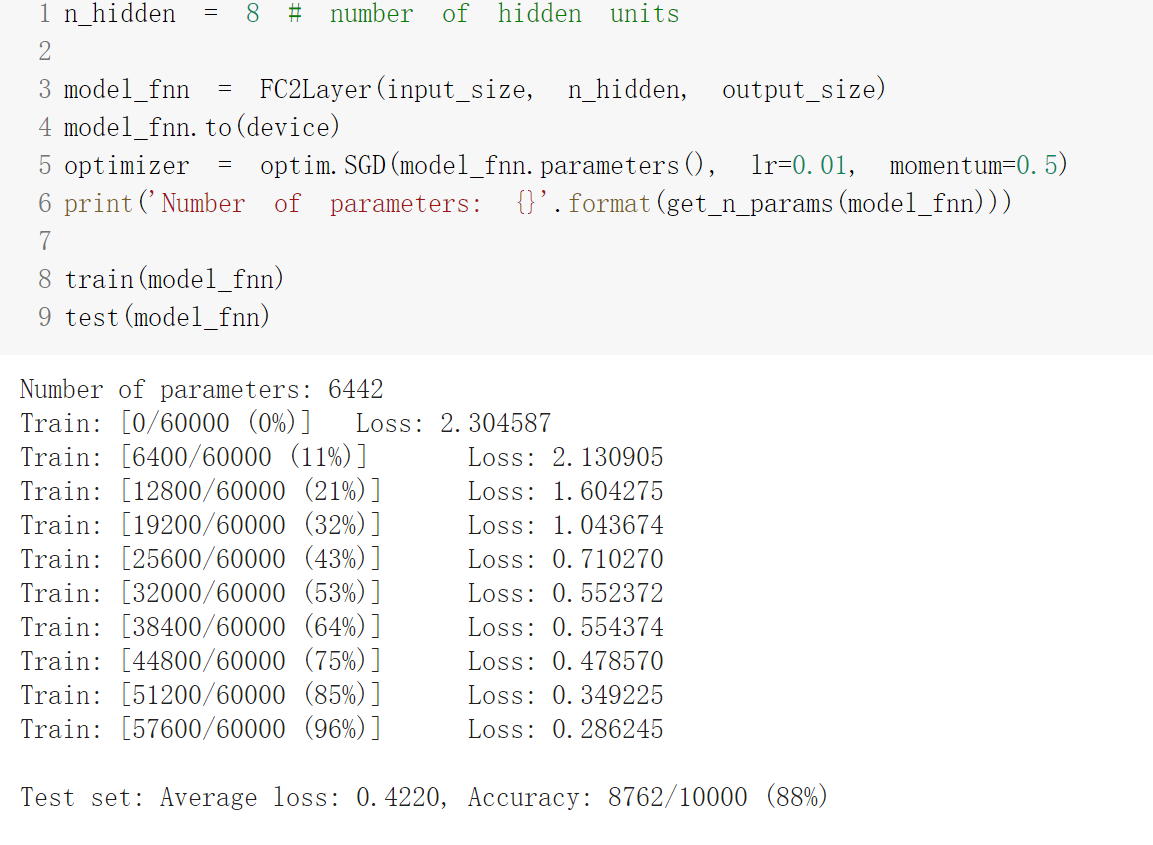Click empty code line number 7
The width and height of the screenshot is (1153, 845).
coord(45,241)
